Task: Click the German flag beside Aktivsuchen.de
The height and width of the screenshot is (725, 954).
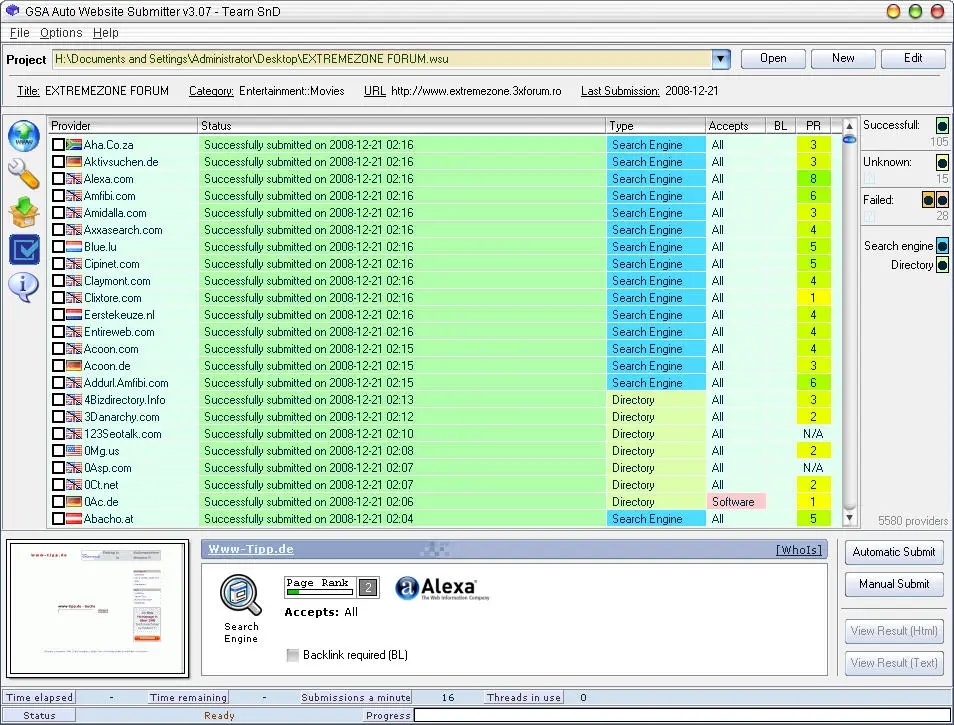Action: coord(74,162)
